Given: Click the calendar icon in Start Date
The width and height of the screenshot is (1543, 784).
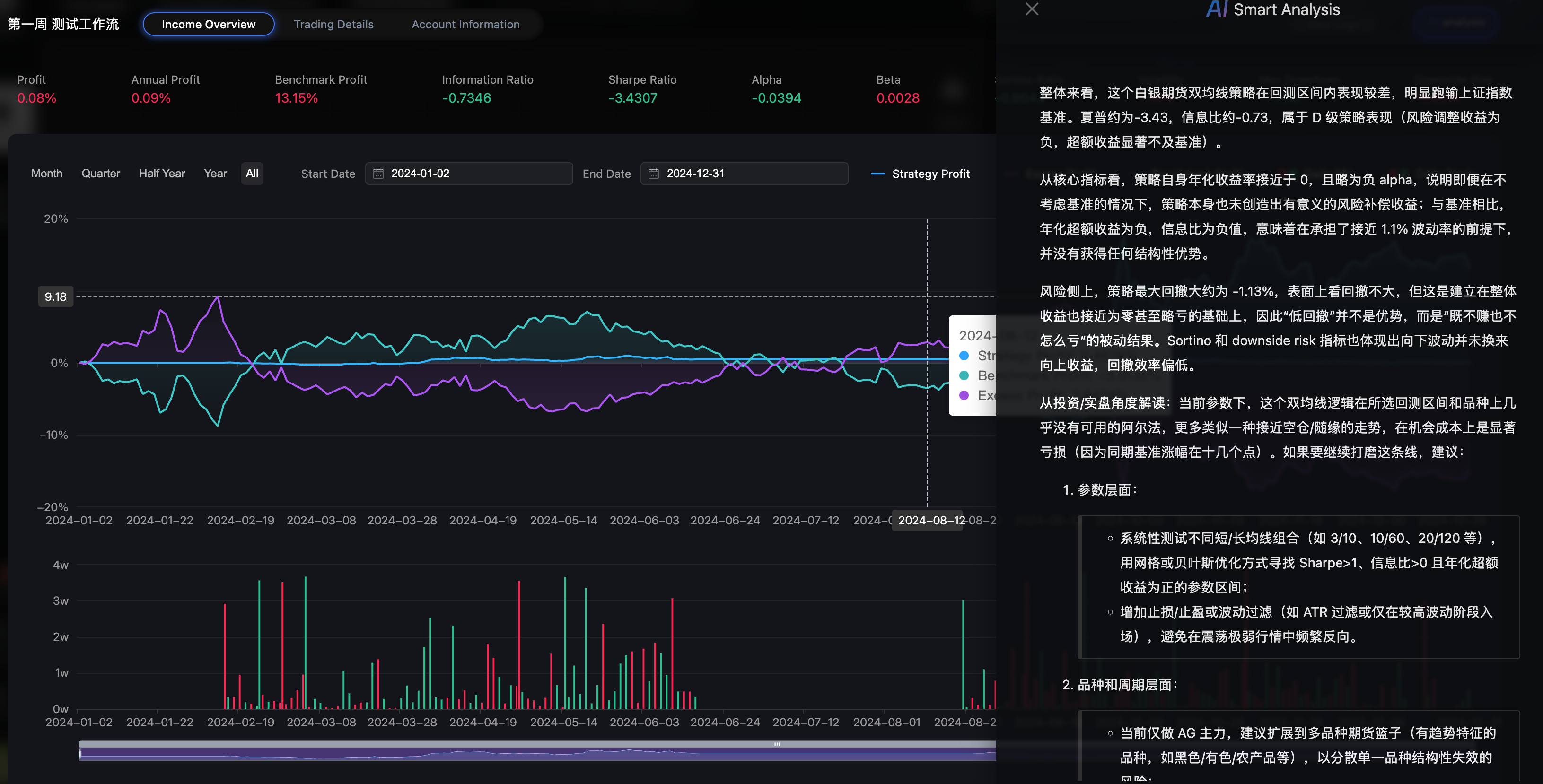Looking at the screenshot, I should tap(378, 174).
